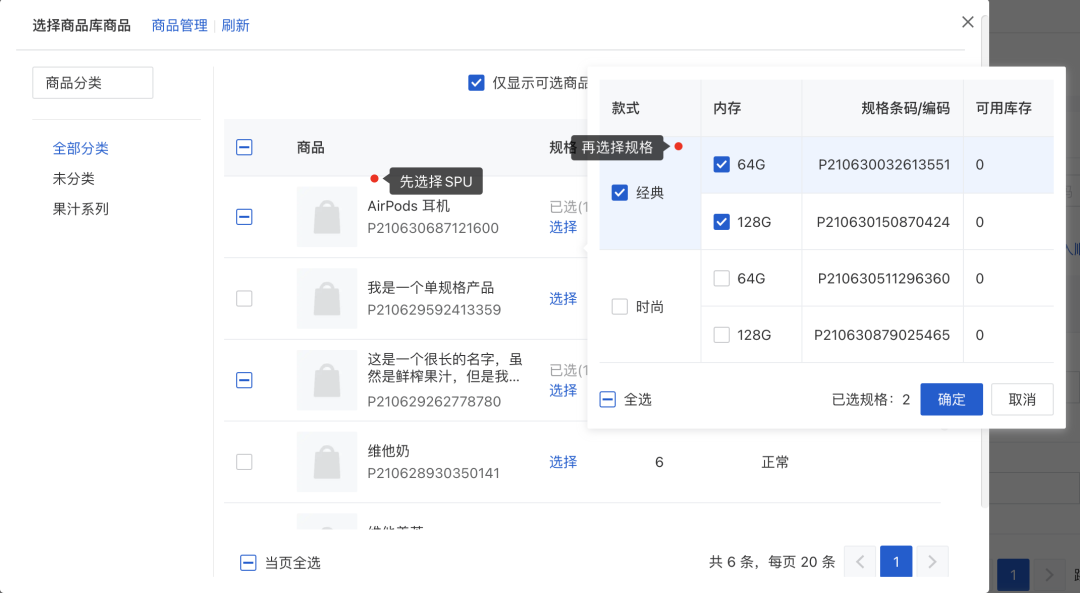Click the 商品分类 category search box

(x=92, y=83)
